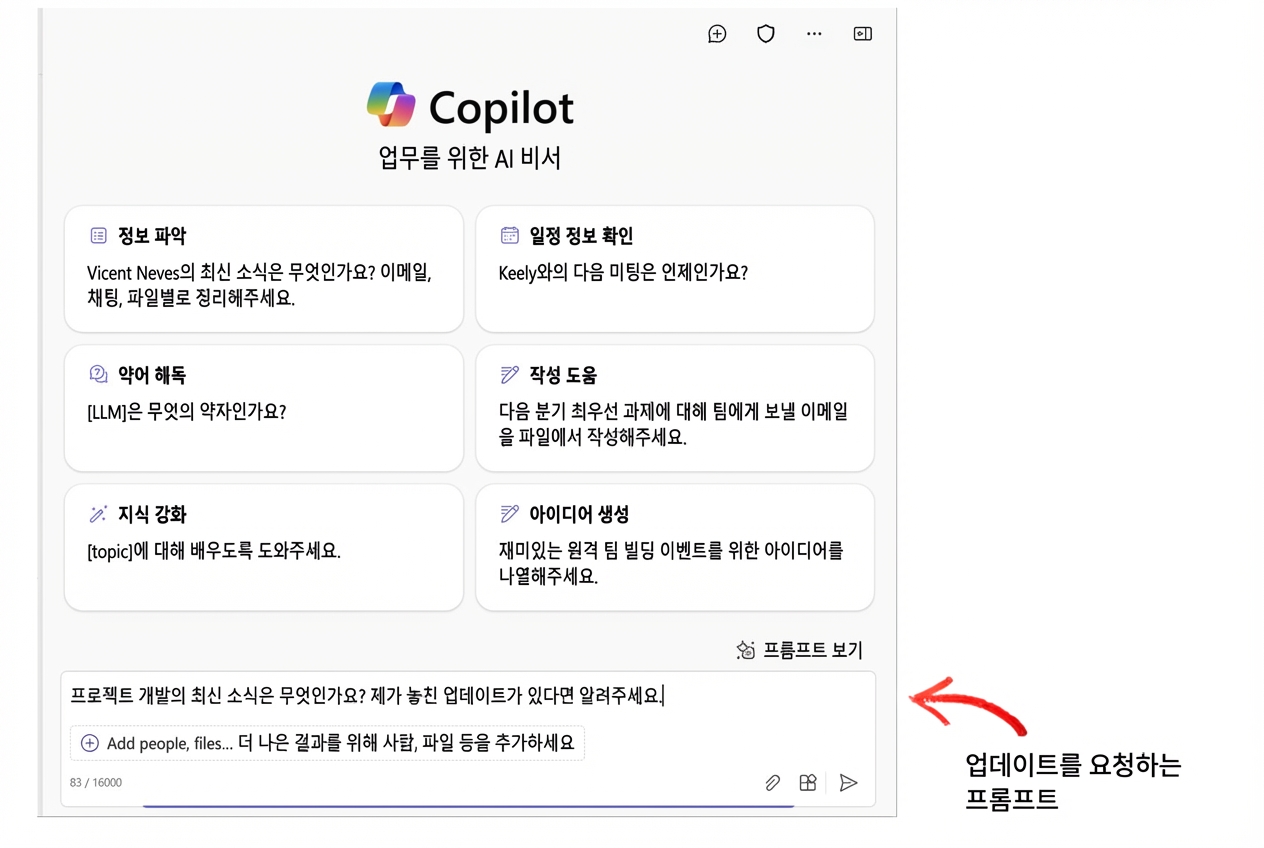Screen dimensions: 1264x848
Task: Select the 작성 도움 prompt card
Action: click(675, 408)
